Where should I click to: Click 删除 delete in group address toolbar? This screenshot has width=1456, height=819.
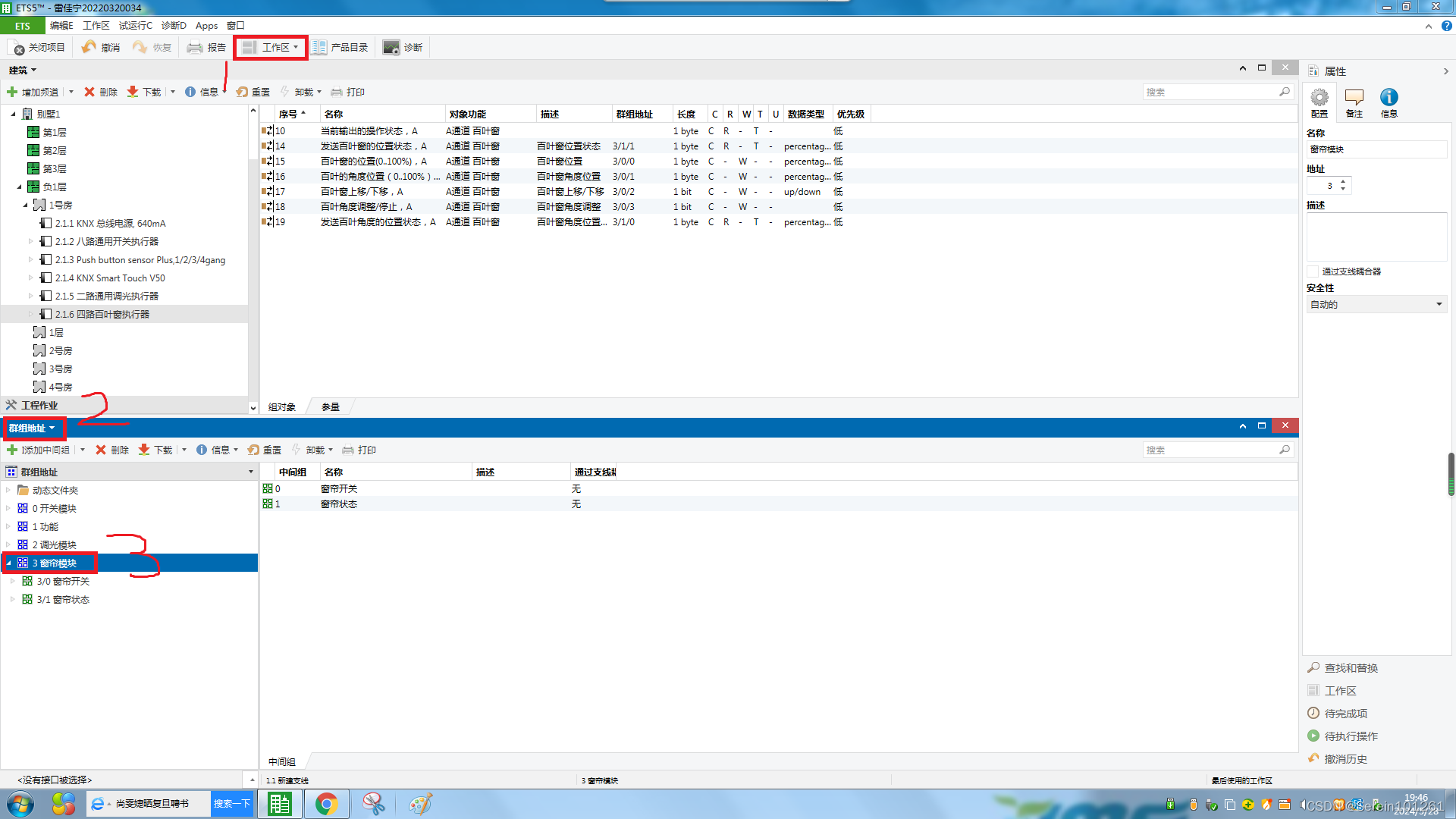click(x=111, y=450)
